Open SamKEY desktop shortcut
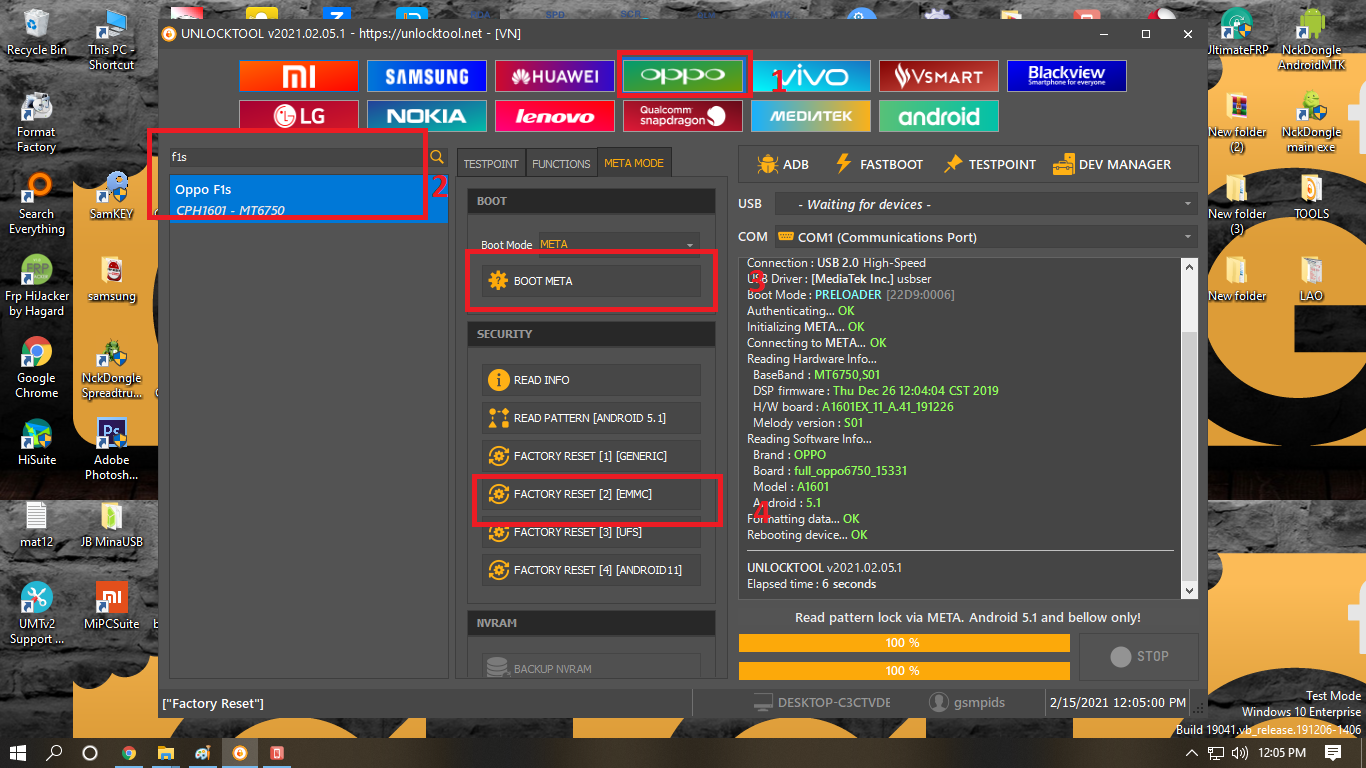Screen dimensions: 1366x768 click(x=111, y=195)
